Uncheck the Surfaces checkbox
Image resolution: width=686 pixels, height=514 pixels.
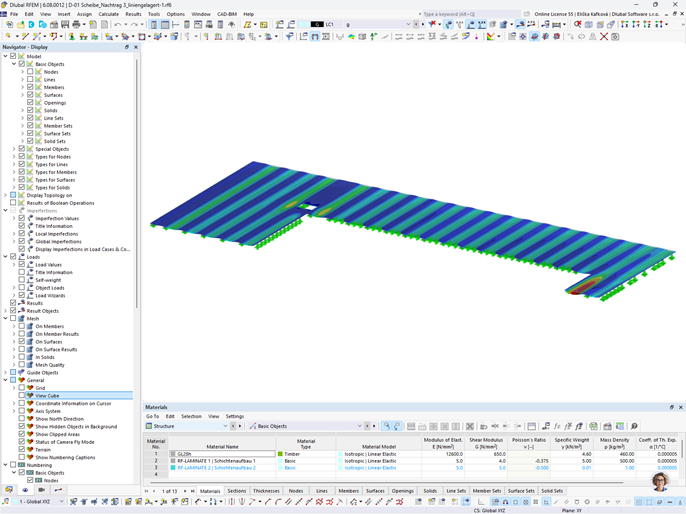click(30, 94)
